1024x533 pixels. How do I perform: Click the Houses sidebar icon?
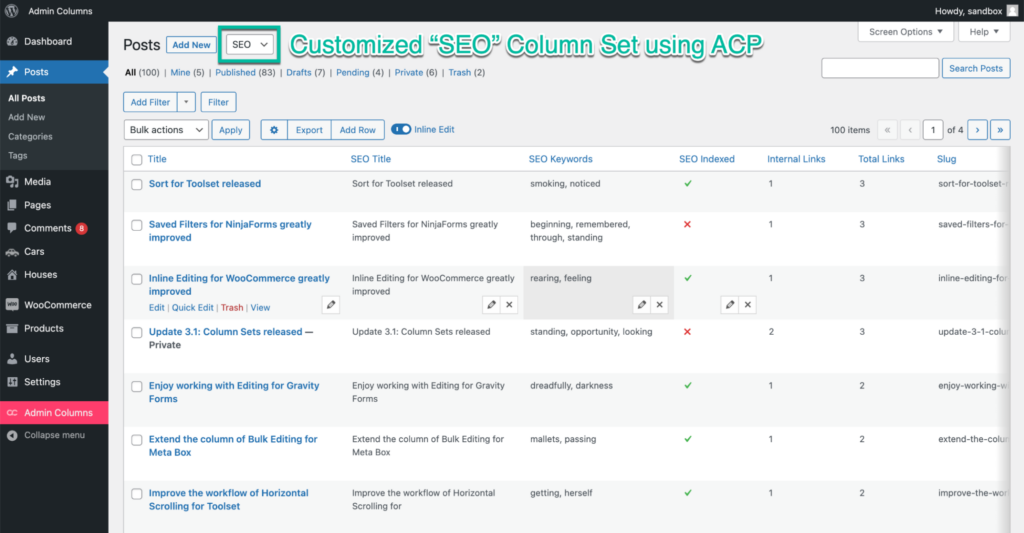12,275
